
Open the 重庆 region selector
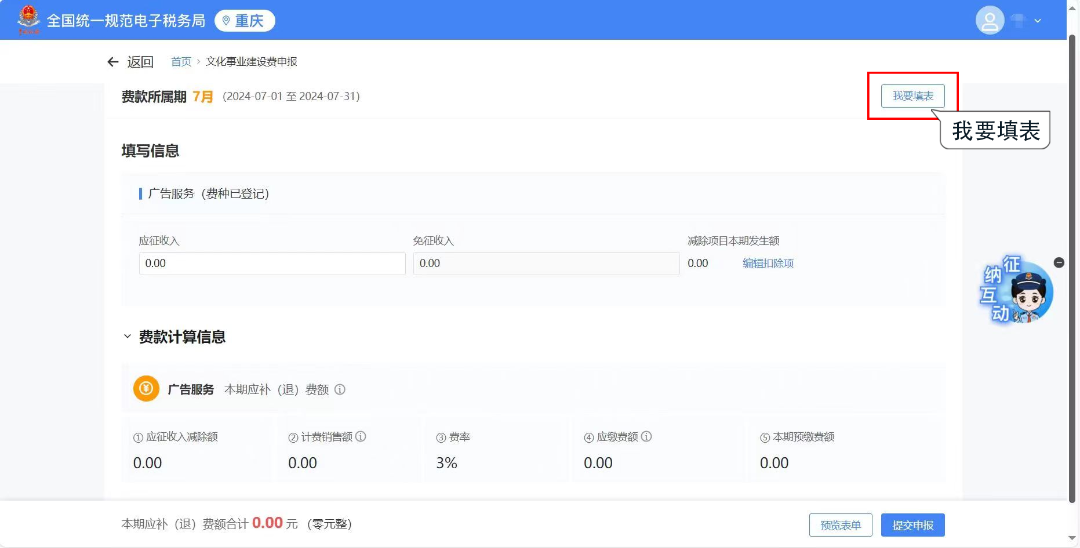tap(245, 20)
